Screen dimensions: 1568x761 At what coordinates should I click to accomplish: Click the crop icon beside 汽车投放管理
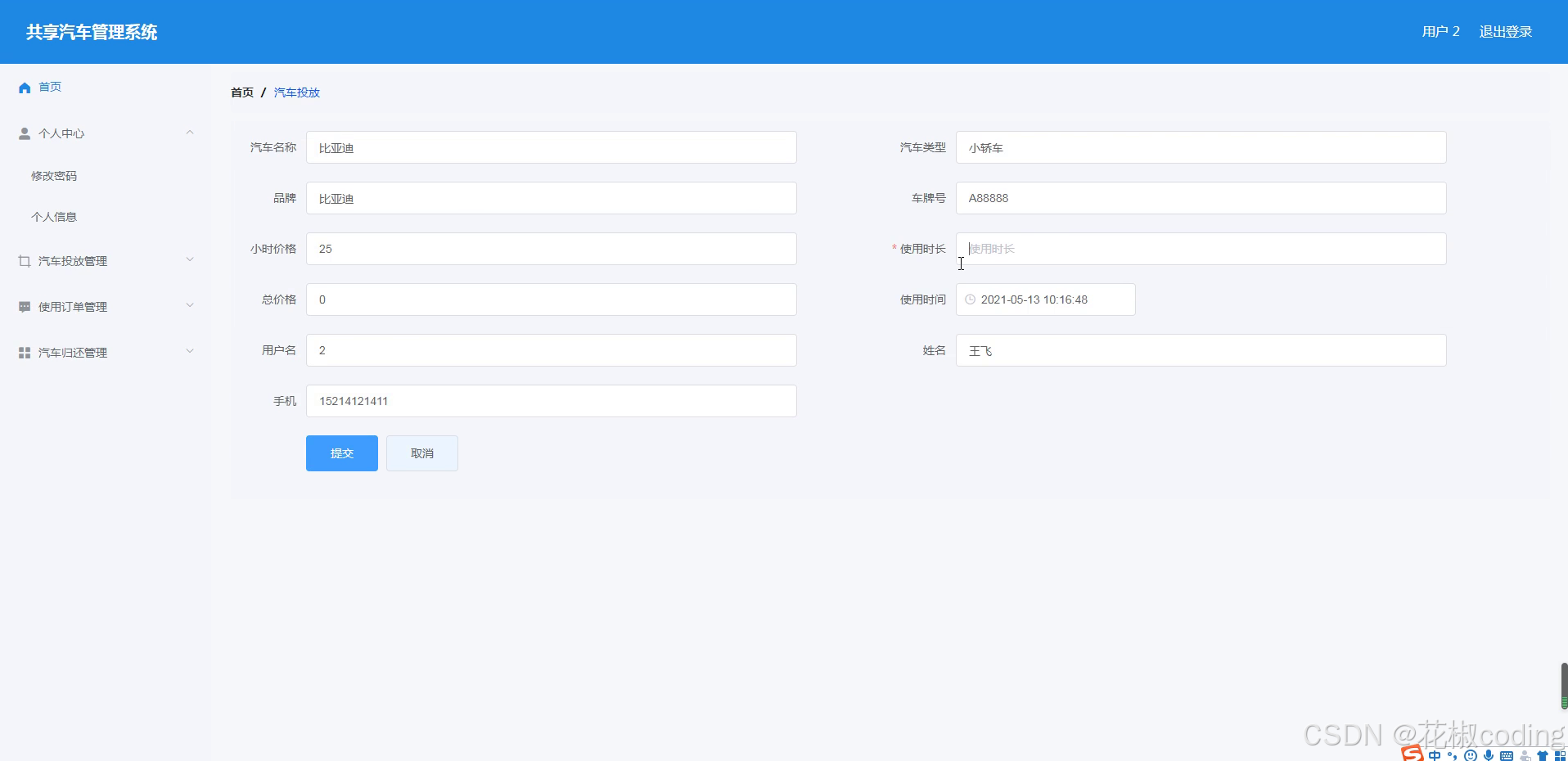coord(25,261)
